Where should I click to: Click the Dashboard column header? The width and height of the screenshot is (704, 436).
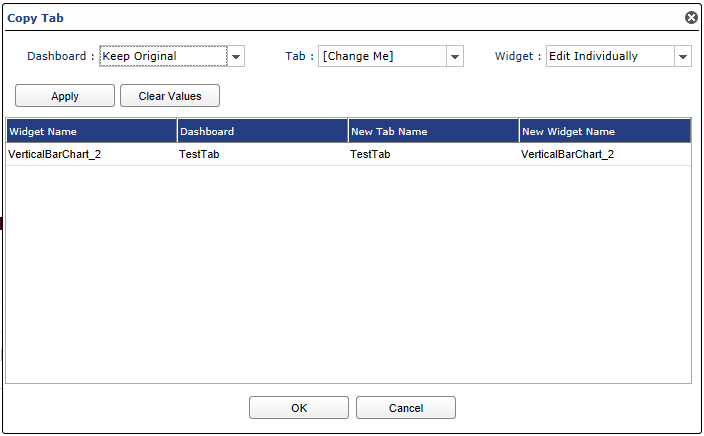263,131
